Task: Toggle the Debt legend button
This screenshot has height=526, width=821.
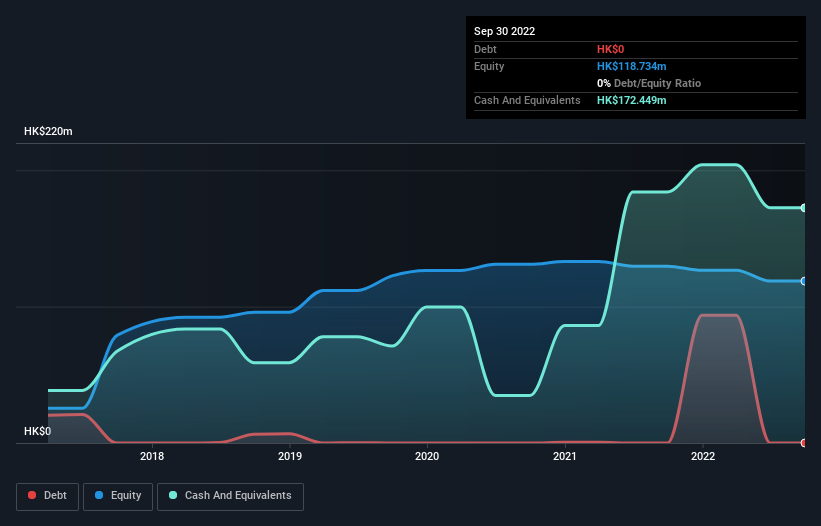Action: (x=48, y=496)
